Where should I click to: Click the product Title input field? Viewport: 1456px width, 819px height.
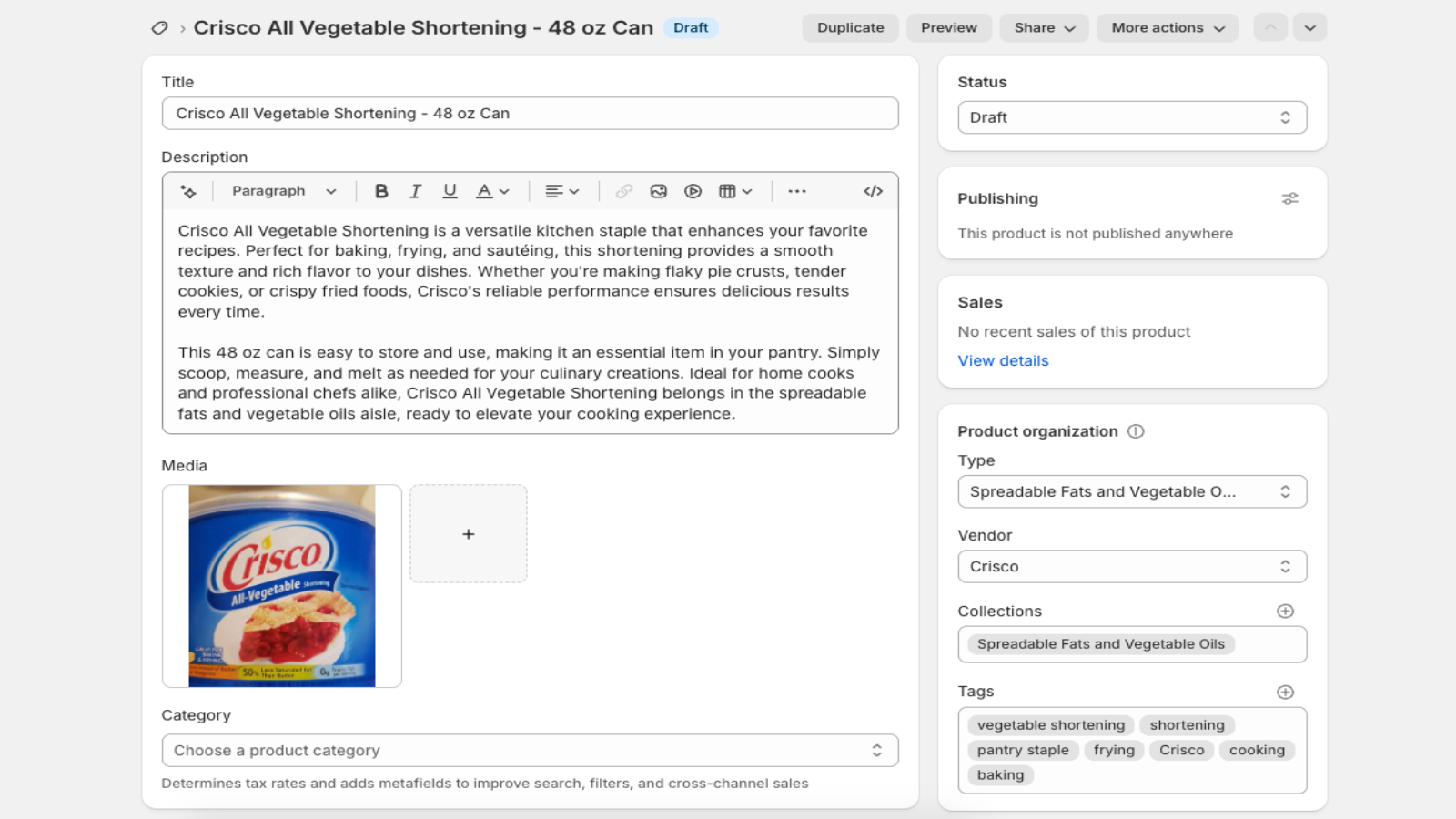pos(531,114)
